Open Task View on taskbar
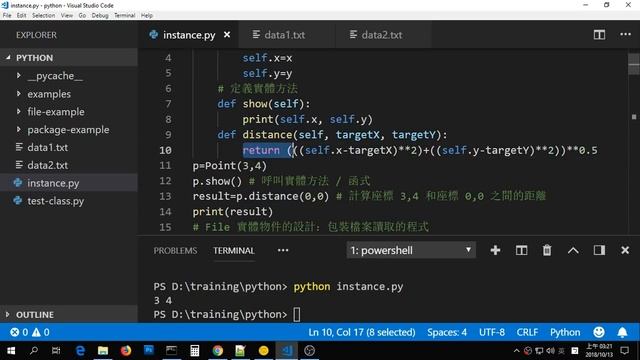This screenshot has width=640, height=360. pos(56,351)
